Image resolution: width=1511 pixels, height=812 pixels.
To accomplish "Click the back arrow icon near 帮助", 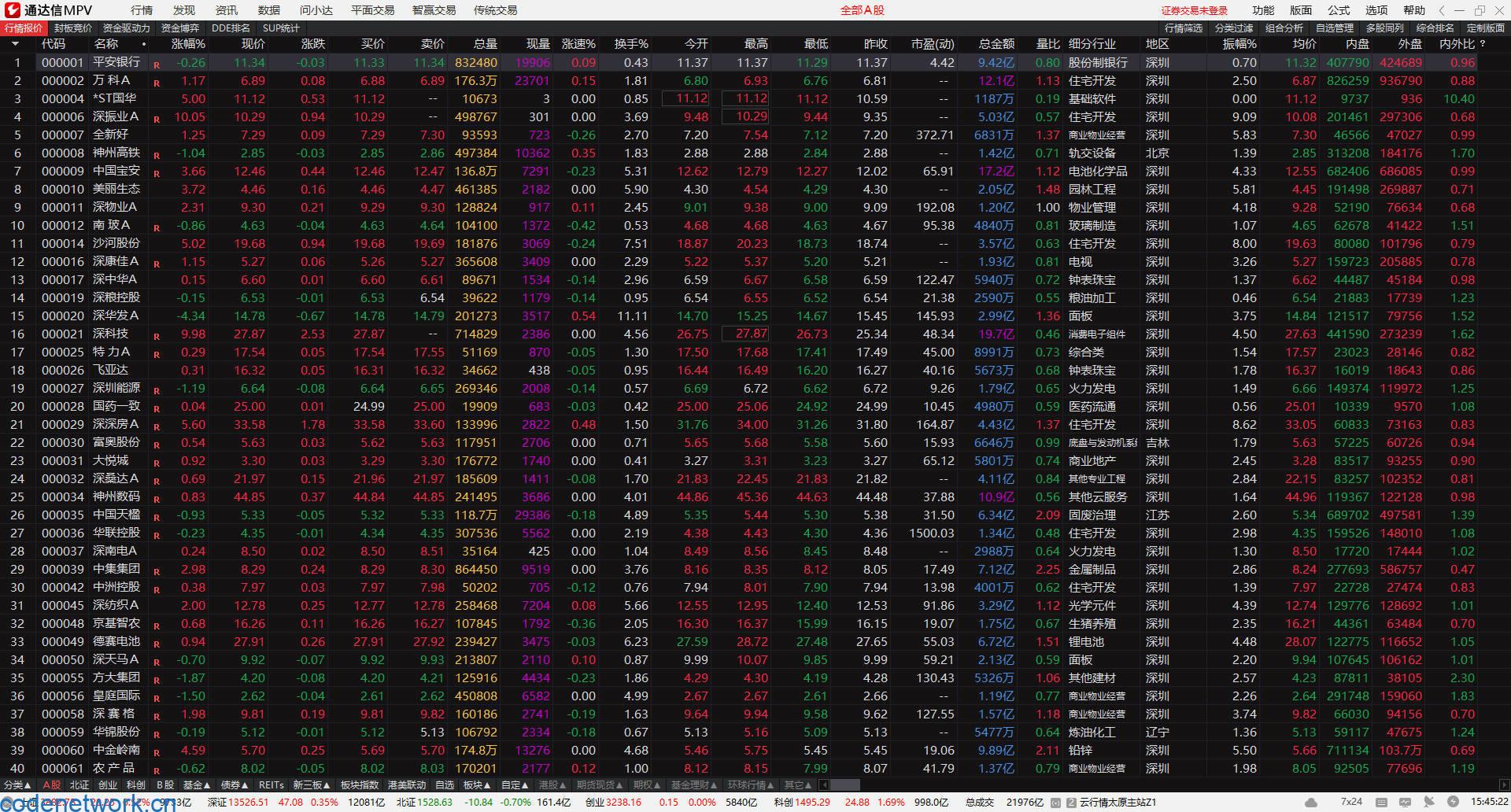I will pos(1441,10).
